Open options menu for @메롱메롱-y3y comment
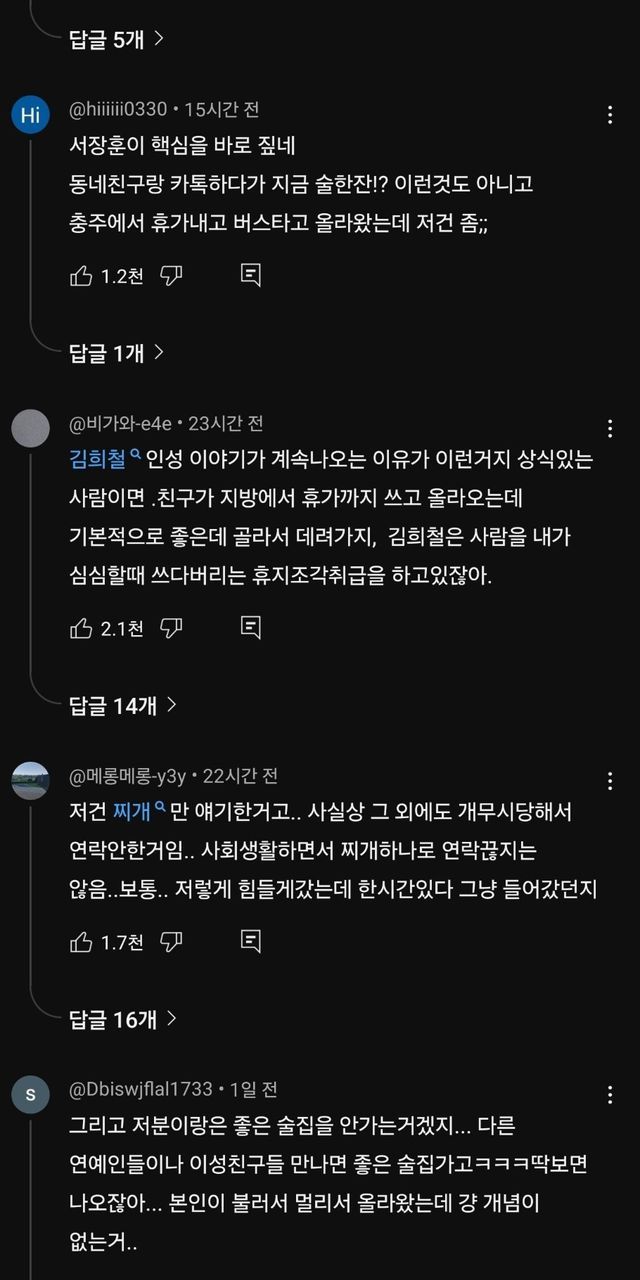The image size is (640, 1280). tap(610, 781)
